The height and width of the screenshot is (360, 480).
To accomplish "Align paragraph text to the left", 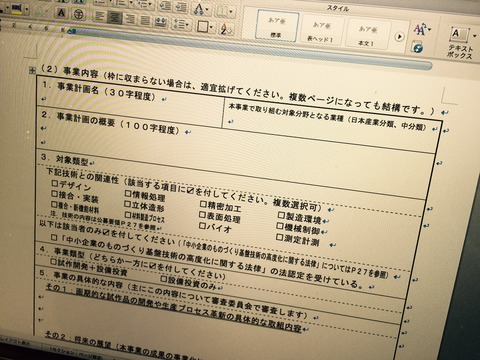I will 99,16.
